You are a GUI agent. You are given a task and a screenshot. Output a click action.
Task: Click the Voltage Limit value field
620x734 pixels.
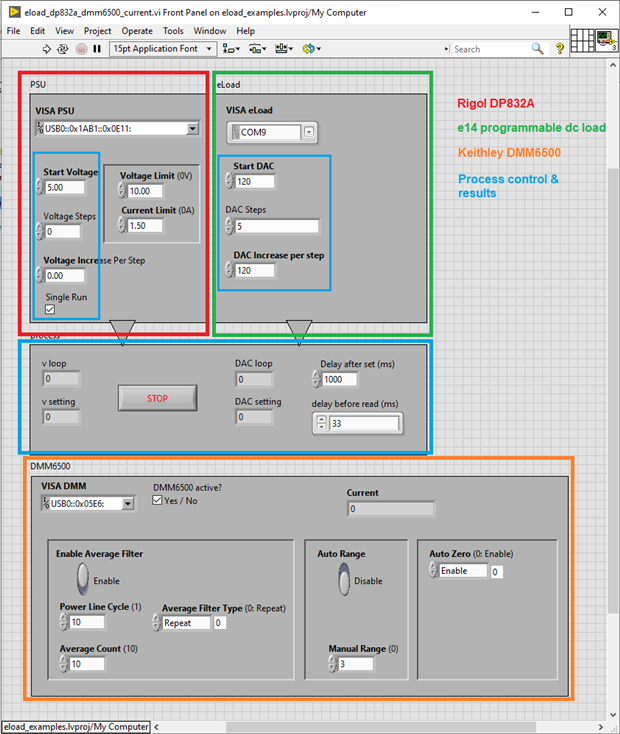tap(145, 191)
